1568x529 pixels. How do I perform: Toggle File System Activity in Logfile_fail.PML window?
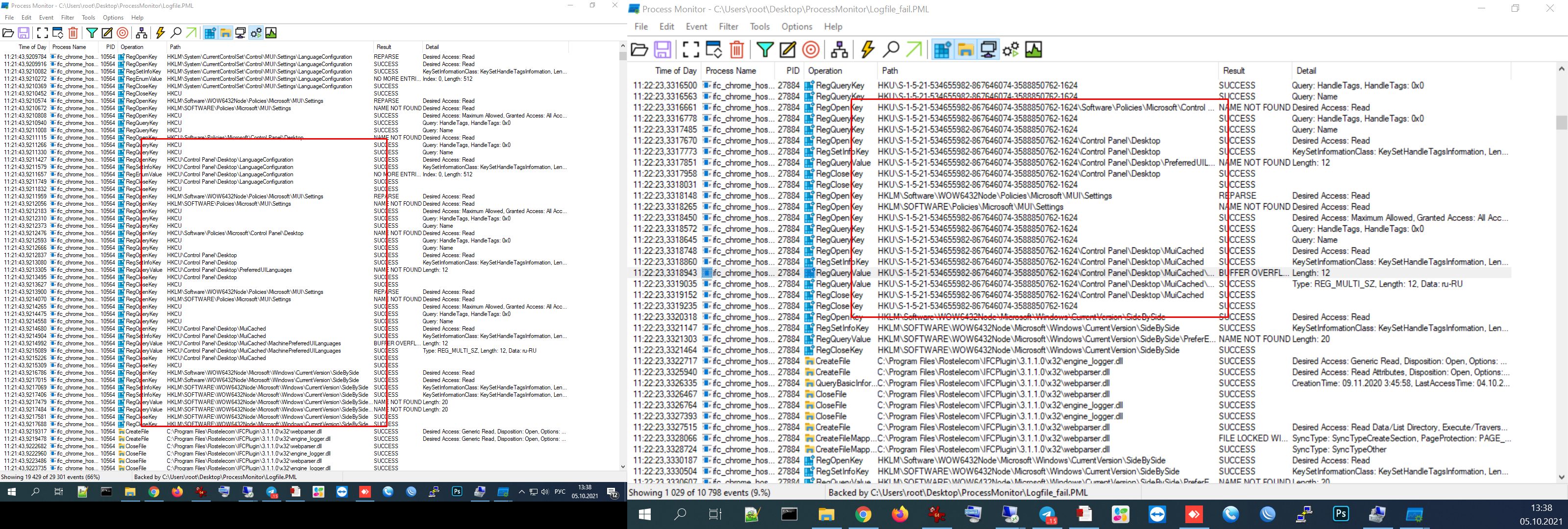[965, 49]
